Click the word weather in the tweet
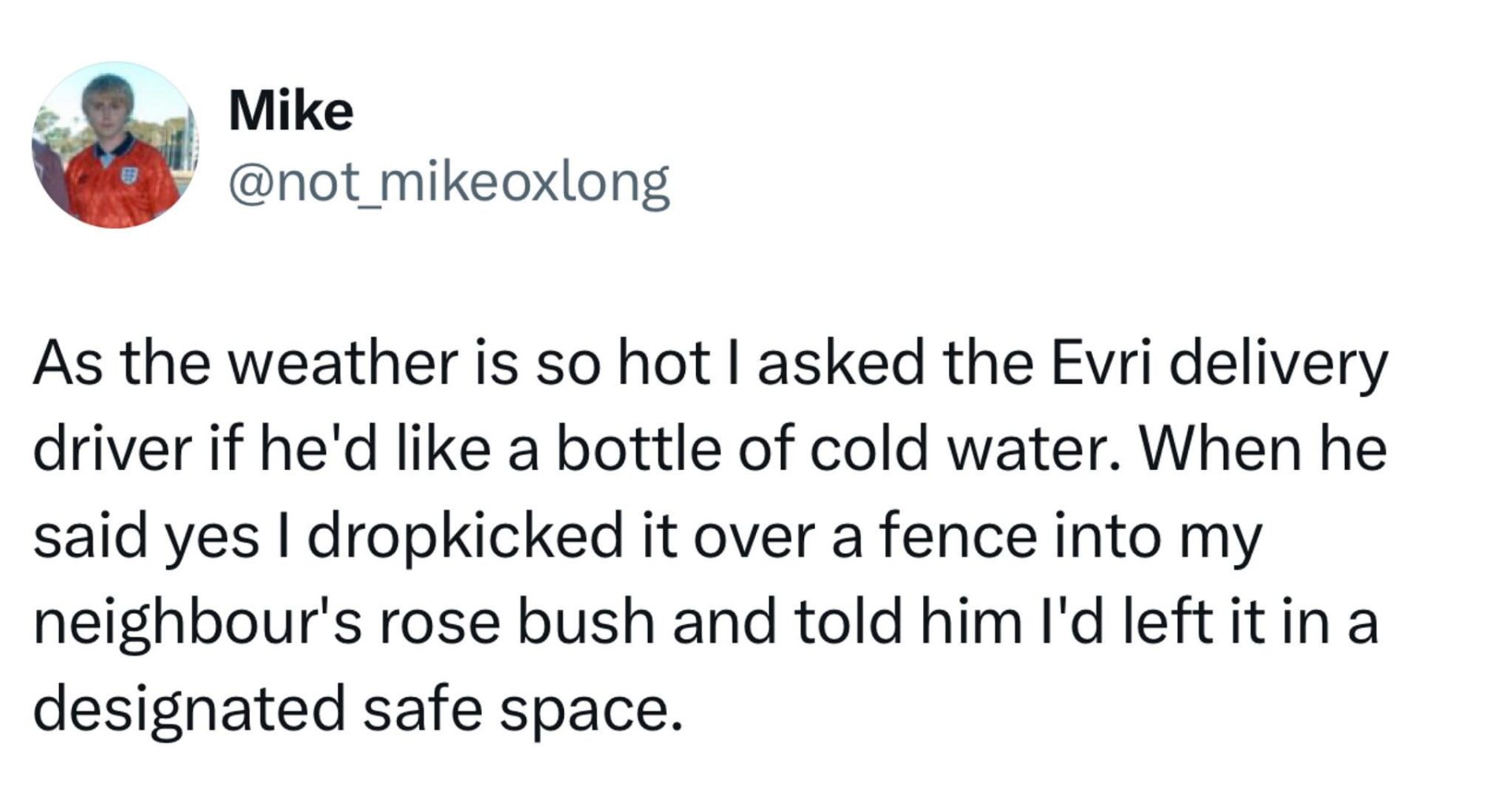The width and height of the screenshot is (1512, 806). point(346,364)
